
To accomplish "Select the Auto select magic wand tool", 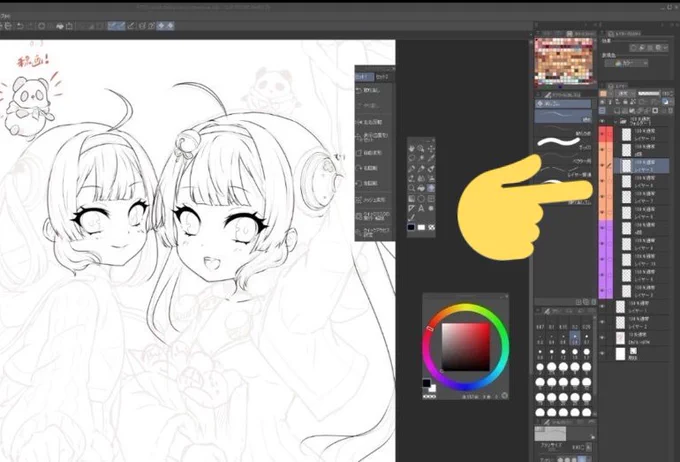I will coord(421,158).
